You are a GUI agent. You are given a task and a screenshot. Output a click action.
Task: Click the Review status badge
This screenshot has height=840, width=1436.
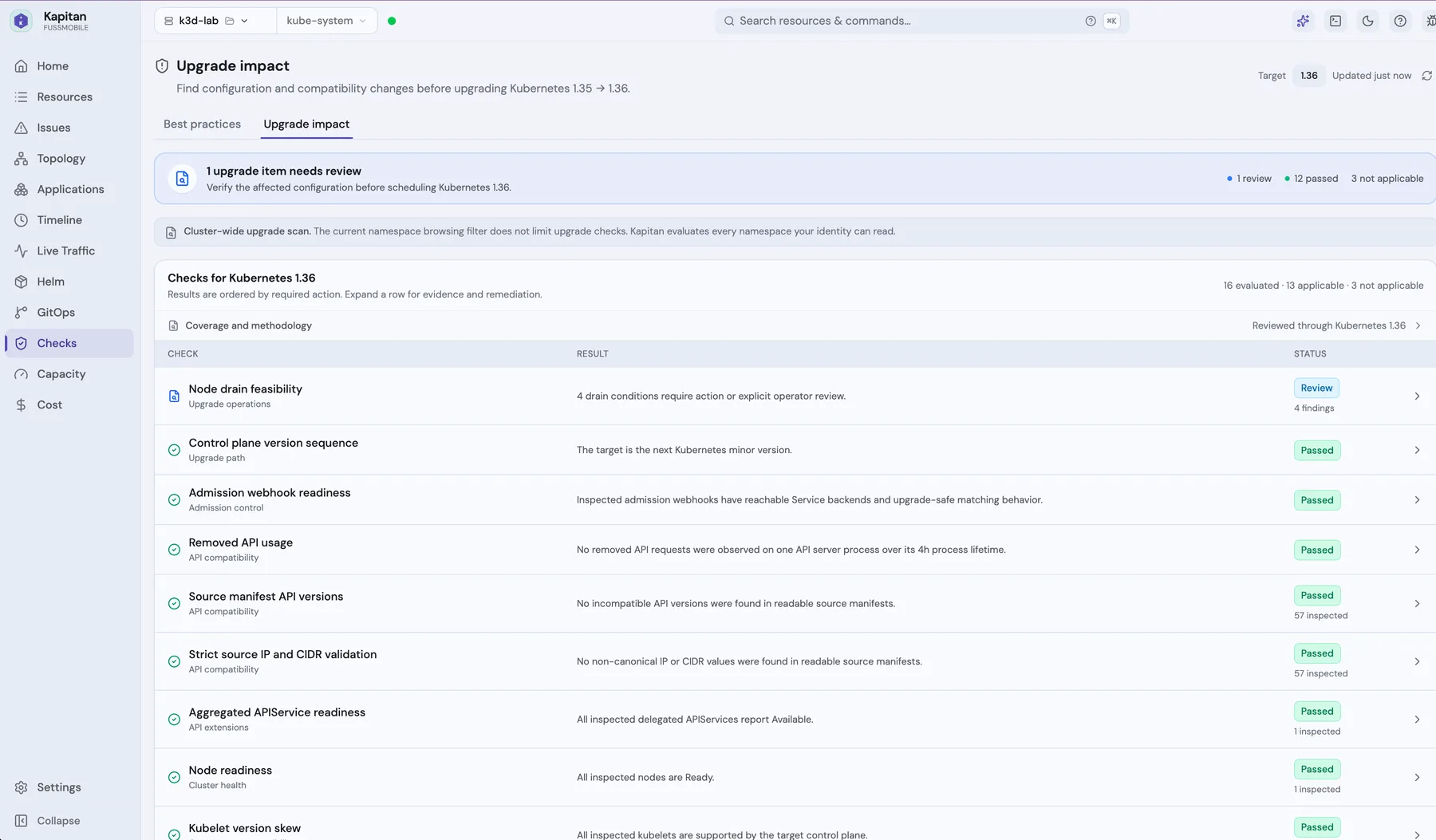pos(1316,388)
